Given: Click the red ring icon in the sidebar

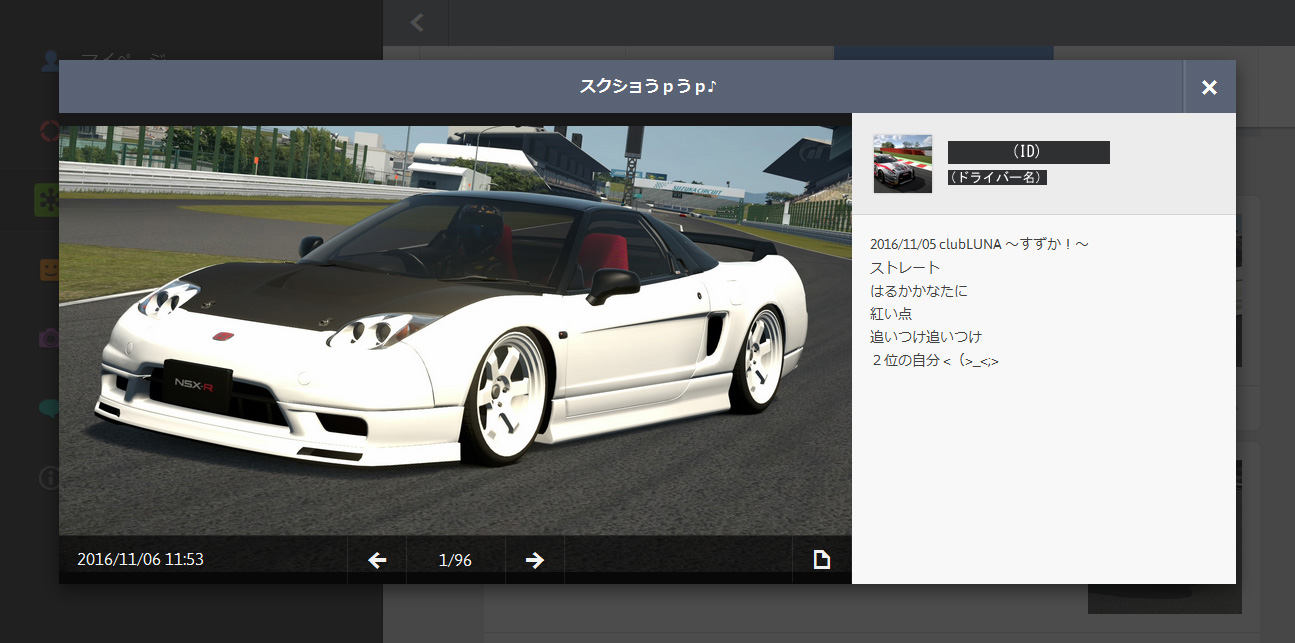Looking at the screenshot, I should pos(50,130).
